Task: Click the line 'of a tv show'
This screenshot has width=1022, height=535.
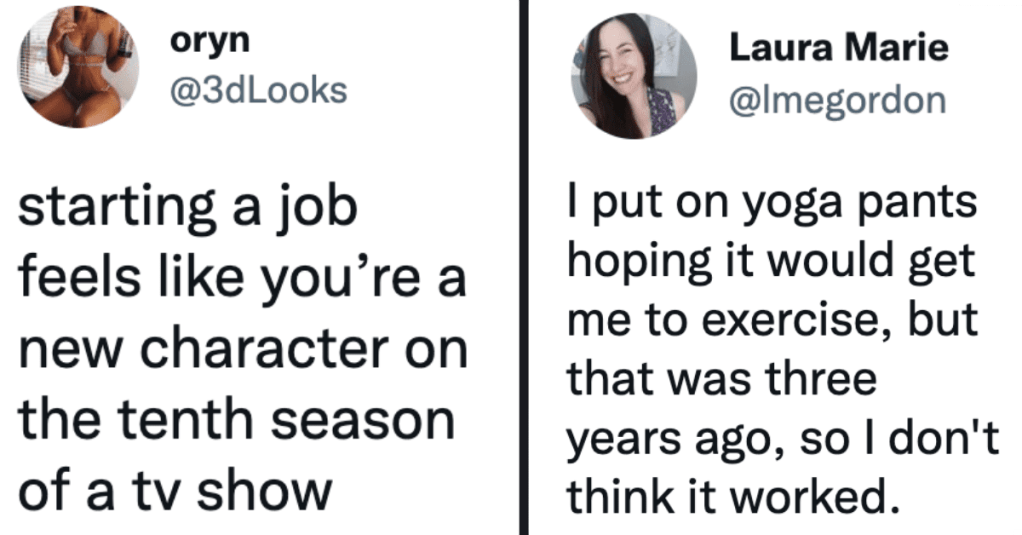Action: coord(175,492)
